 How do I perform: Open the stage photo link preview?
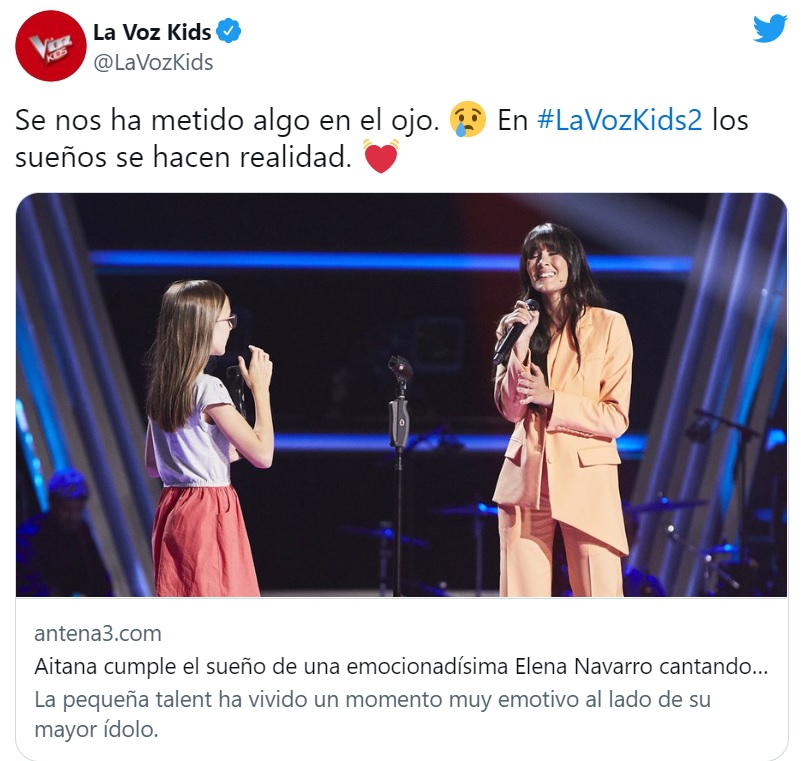[x=402, y=395]
